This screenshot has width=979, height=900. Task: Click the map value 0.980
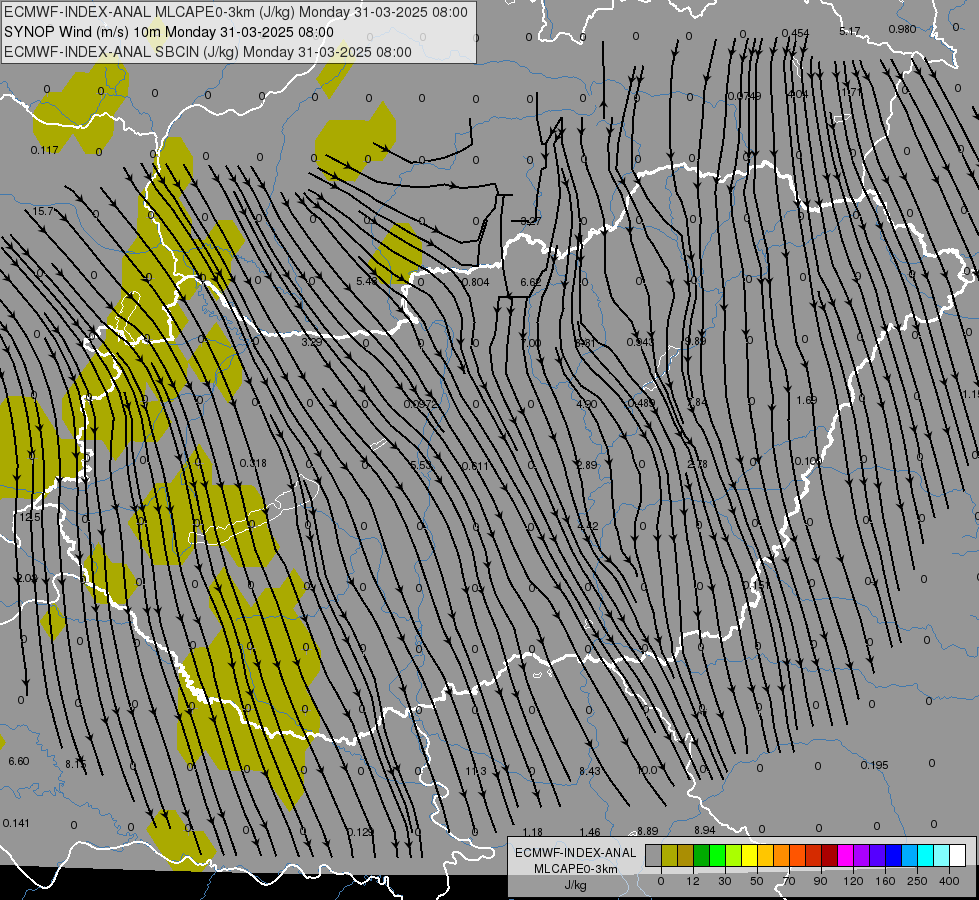tap(902, 29)
